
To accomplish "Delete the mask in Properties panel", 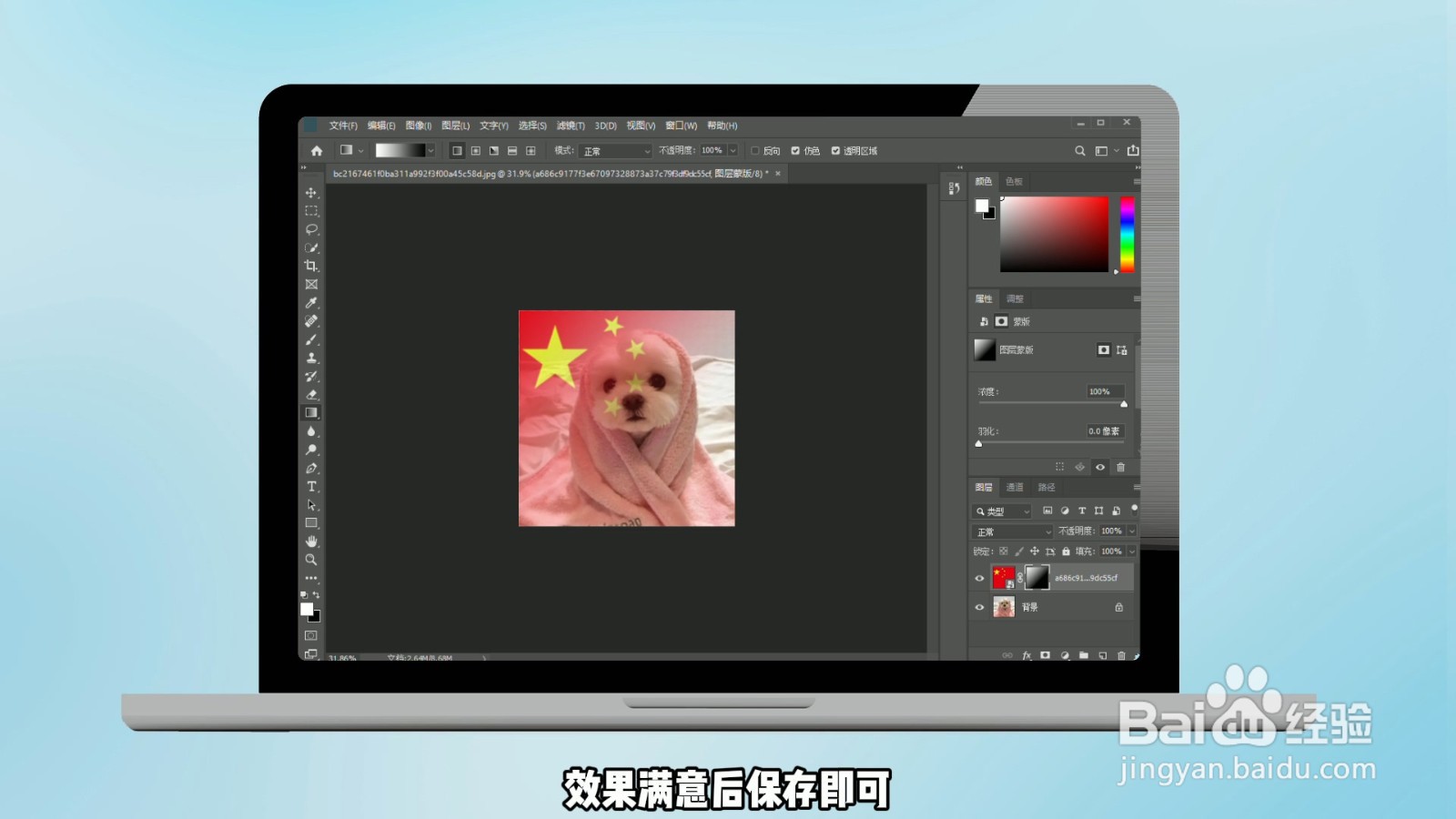I will (1120, 467).
